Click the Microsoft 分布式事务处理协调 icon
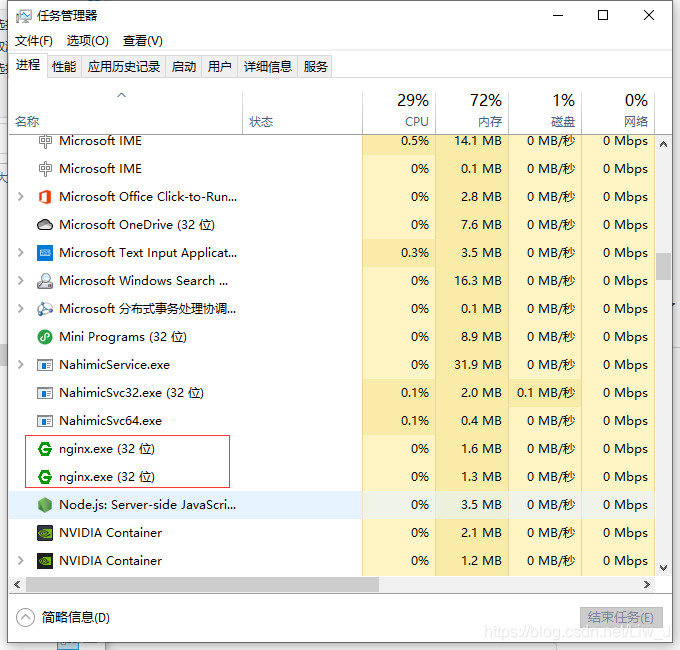 pyautogui.click(x=45, y=309)
